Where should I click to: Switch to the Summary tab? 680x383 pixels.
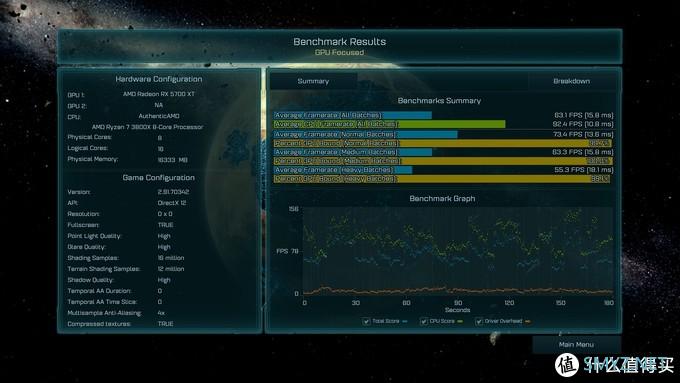click(313, 81)
